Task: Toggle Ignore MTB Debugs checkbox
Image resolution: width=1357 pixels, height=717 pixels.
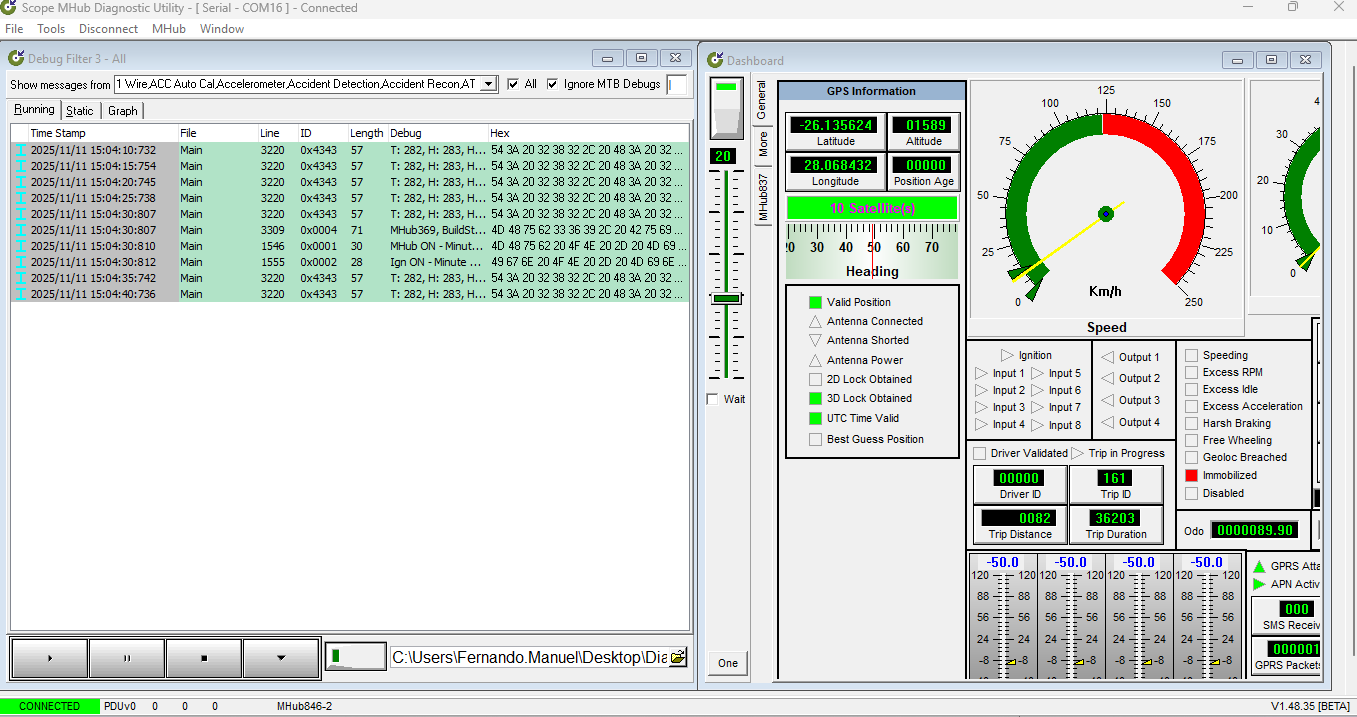Action: tap(552, 84)
